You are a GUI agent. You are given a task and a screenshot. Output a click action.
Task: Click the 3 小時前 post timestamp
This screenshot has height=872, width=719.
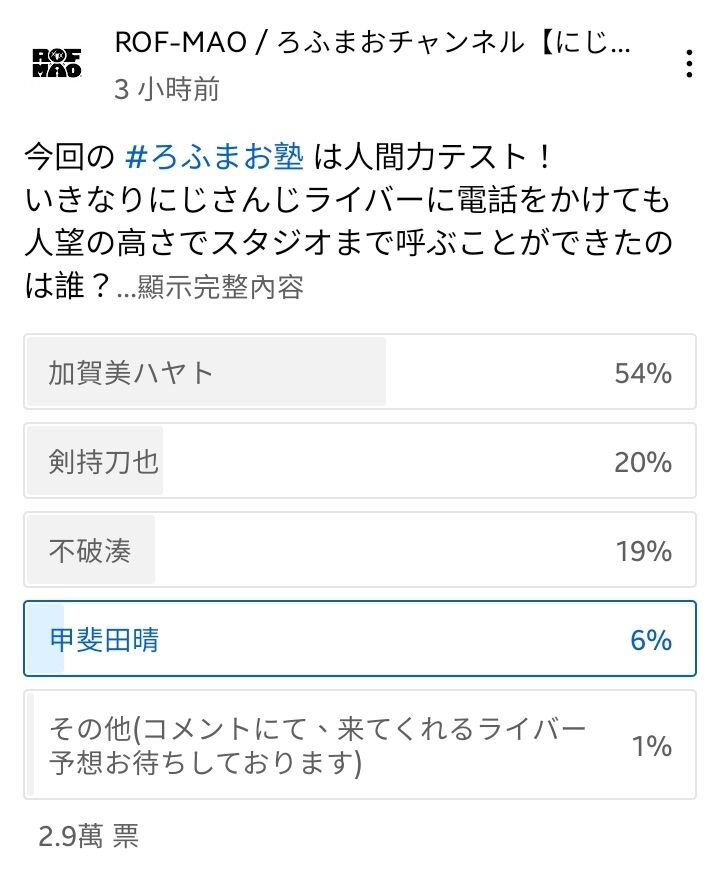point(167,89)
